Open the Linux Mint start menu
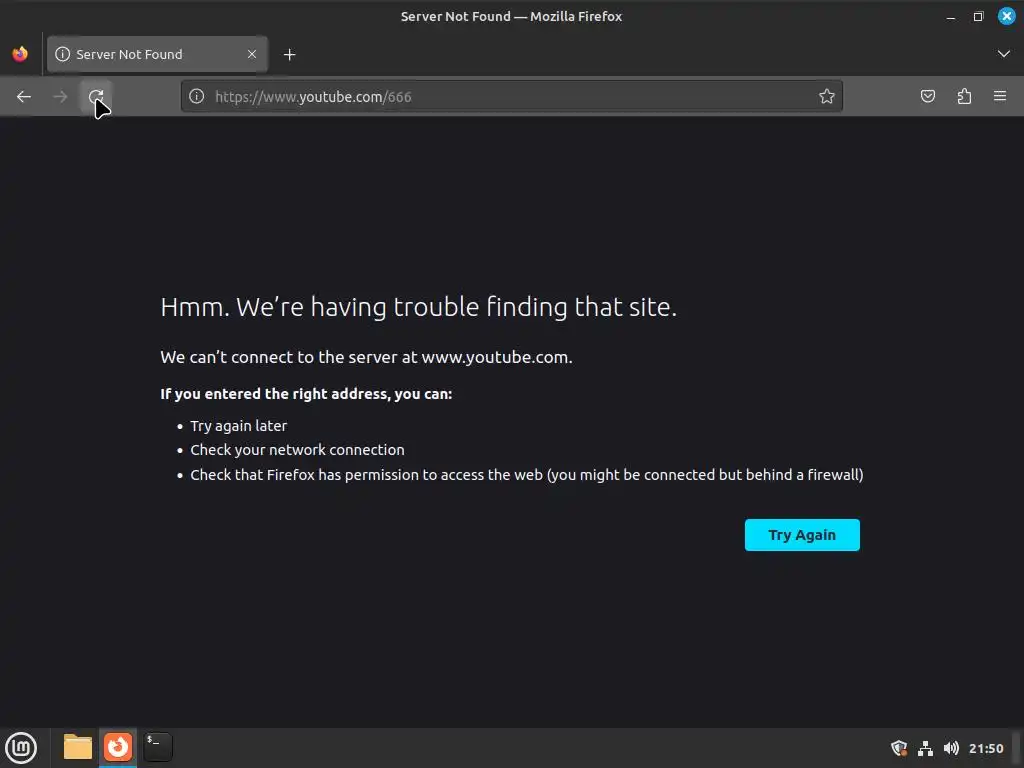Image resolution: width=1024 pixels, height=768 pixels. point(21,748)
